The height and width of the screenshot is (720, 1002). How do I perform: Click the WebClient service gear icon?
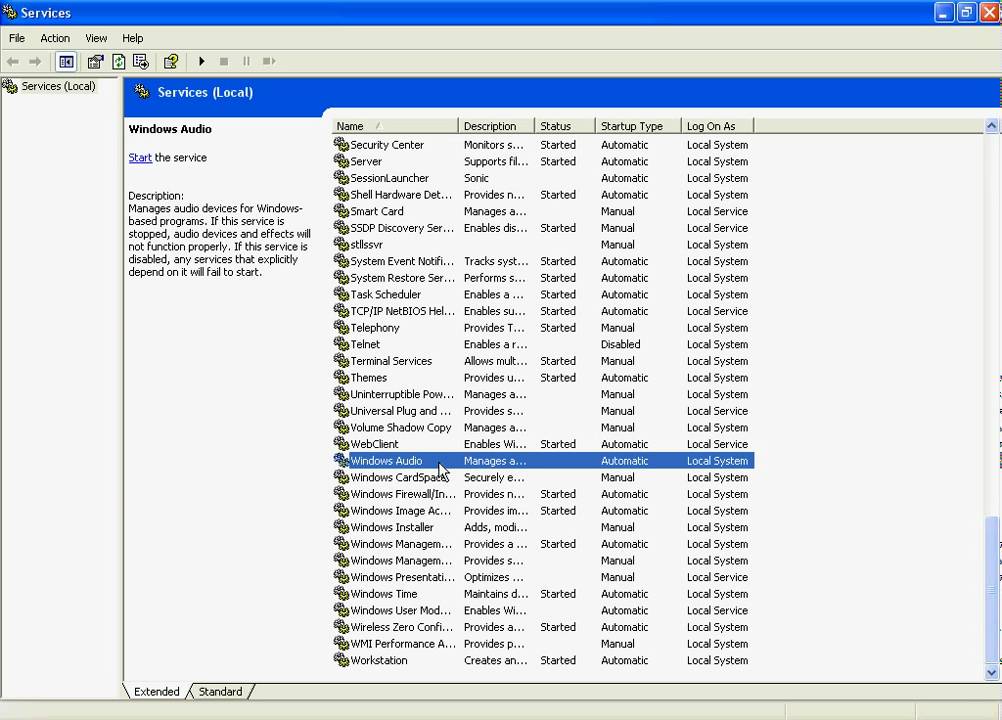[341, 443]
